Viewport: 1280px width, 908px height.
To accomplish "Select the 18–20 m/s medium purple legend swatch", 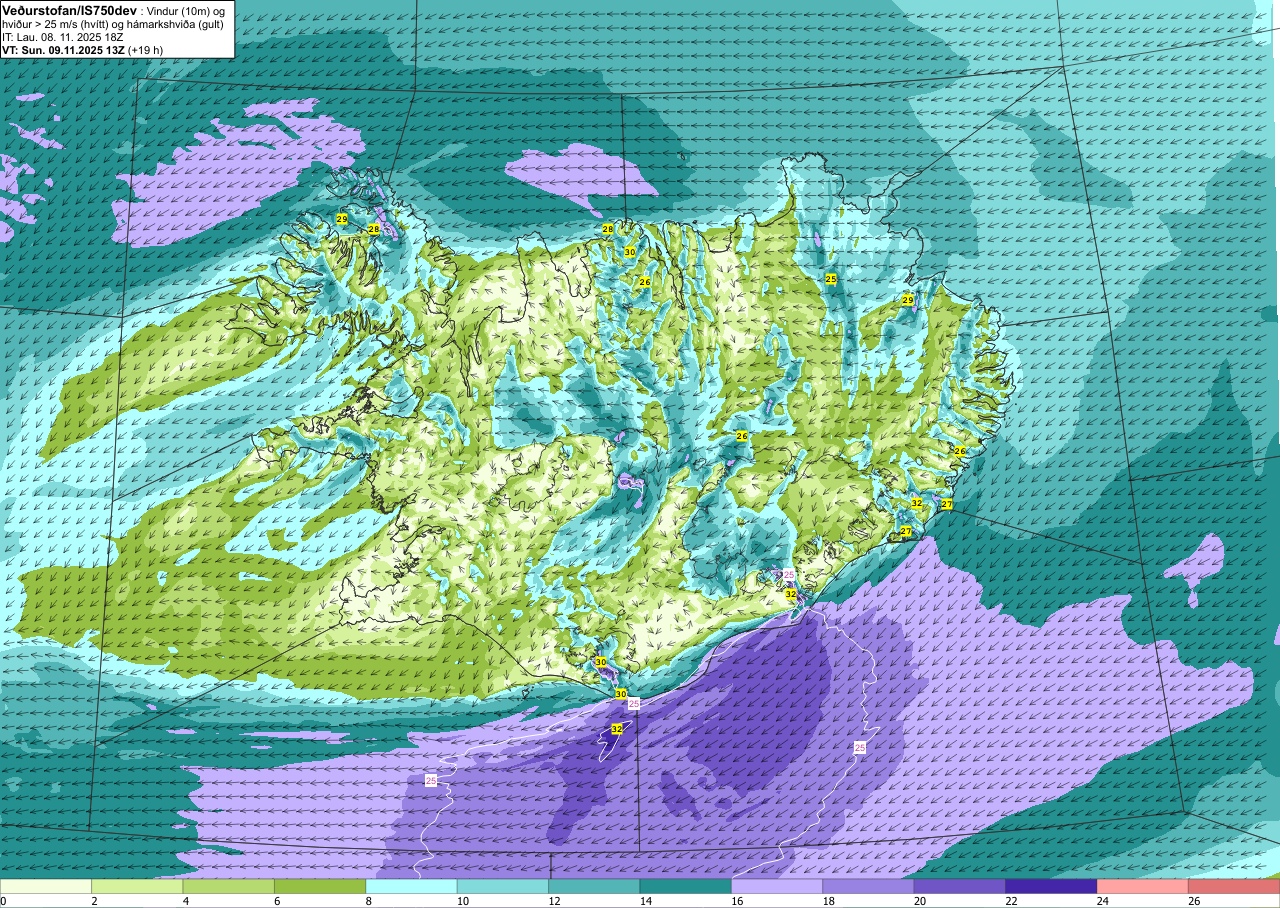I will pos(868,886).
